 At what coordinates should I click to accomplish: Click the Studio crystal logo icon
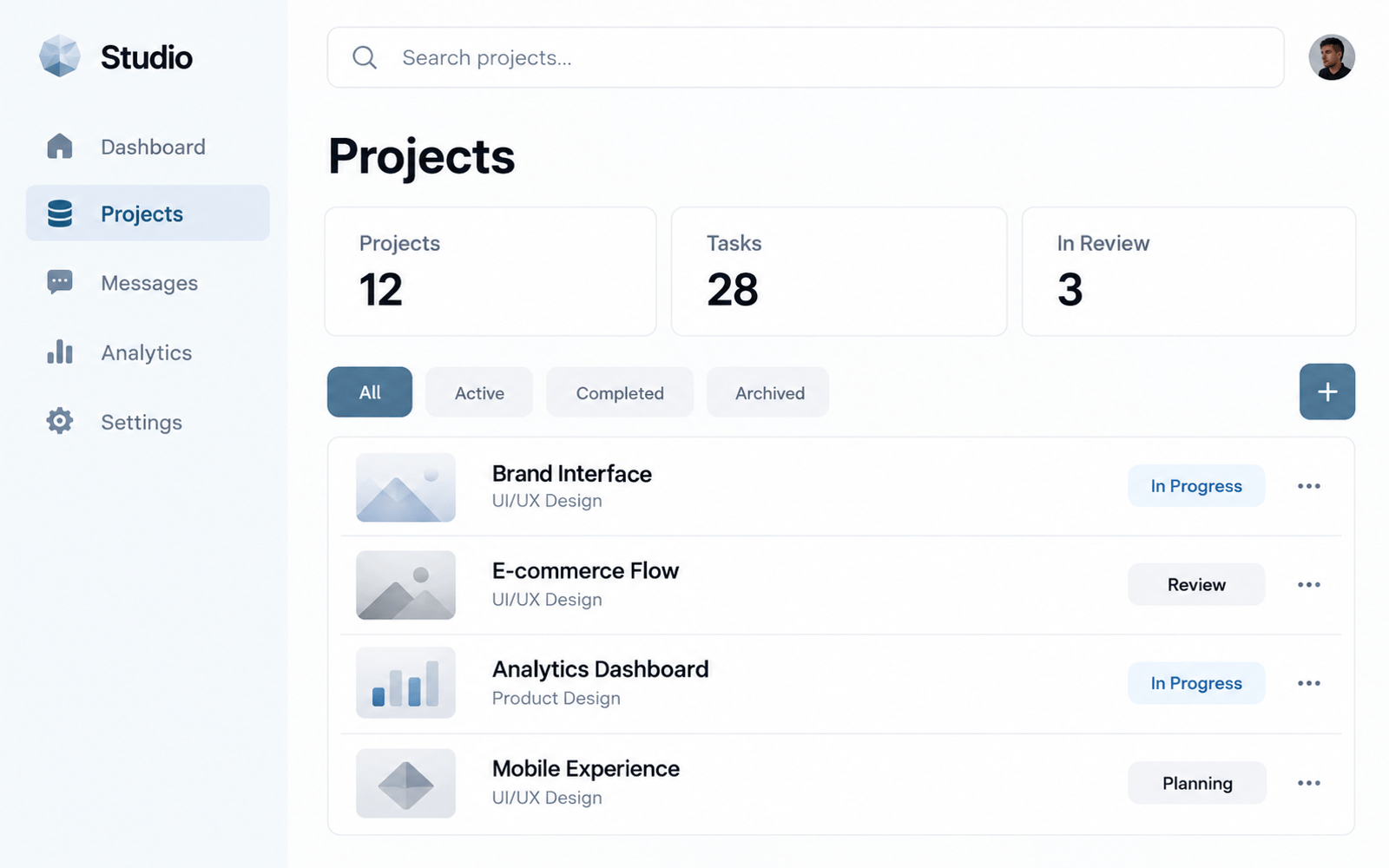(60, 56)
